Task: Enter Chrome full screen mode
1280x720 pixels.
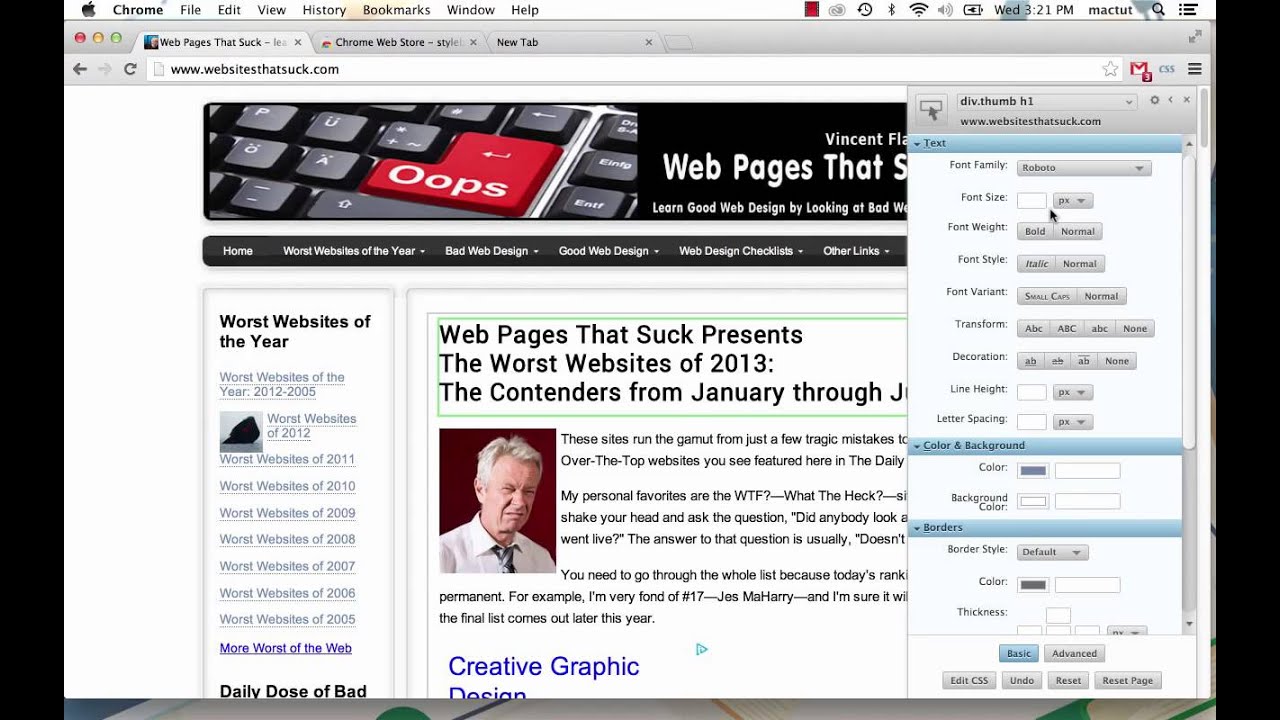Action: pos(1194,36)
